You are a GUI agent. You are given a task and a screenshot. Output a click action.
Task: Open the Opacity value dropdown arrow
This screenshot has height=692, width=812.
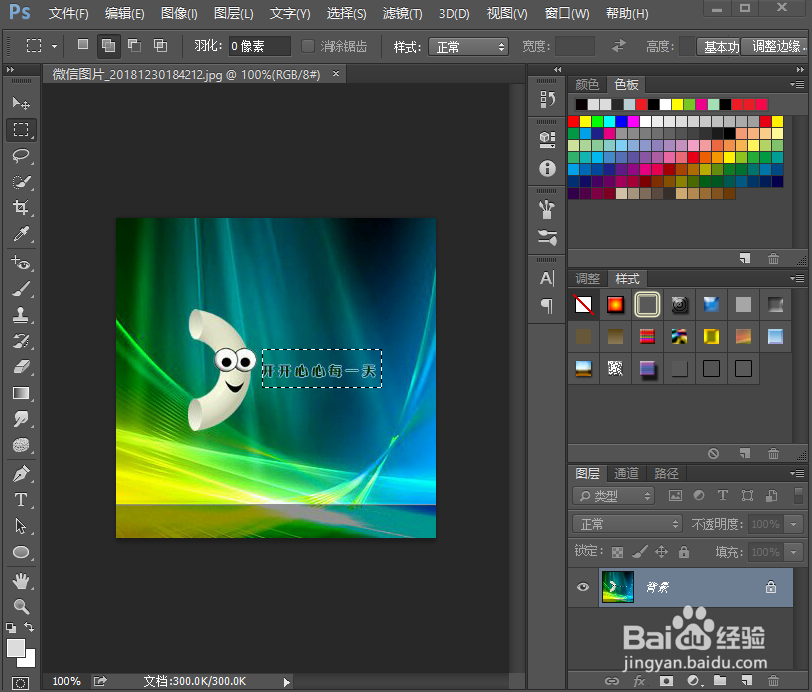pos(793,524)
